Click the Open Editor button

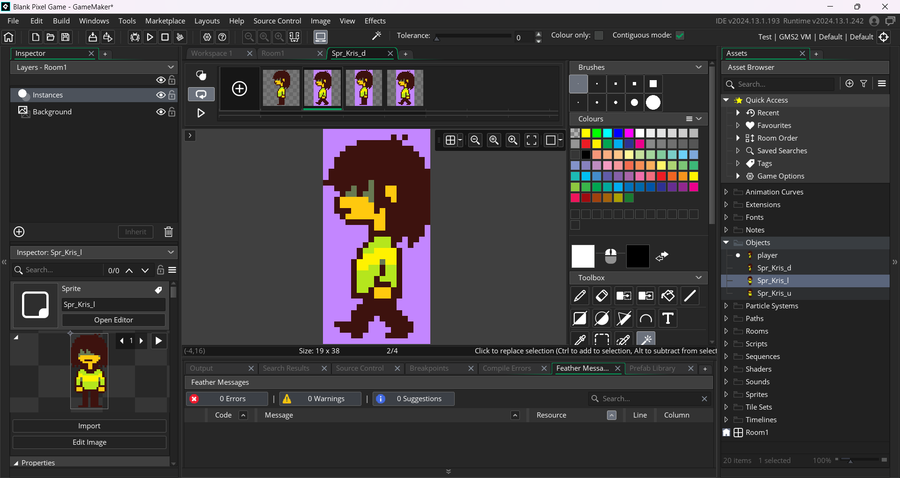point(114,320)
